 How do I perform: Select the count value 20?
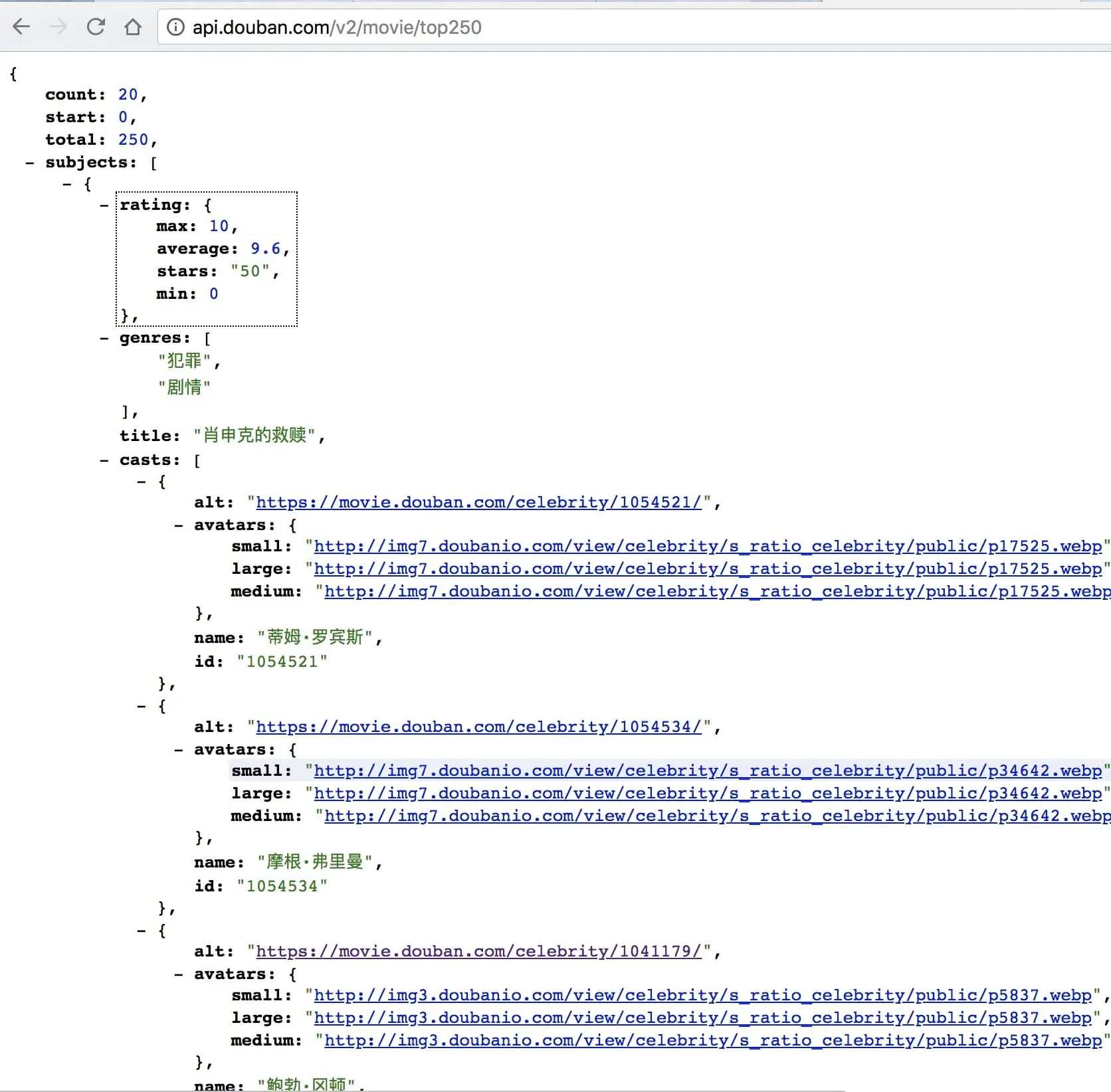coord(128,95)
